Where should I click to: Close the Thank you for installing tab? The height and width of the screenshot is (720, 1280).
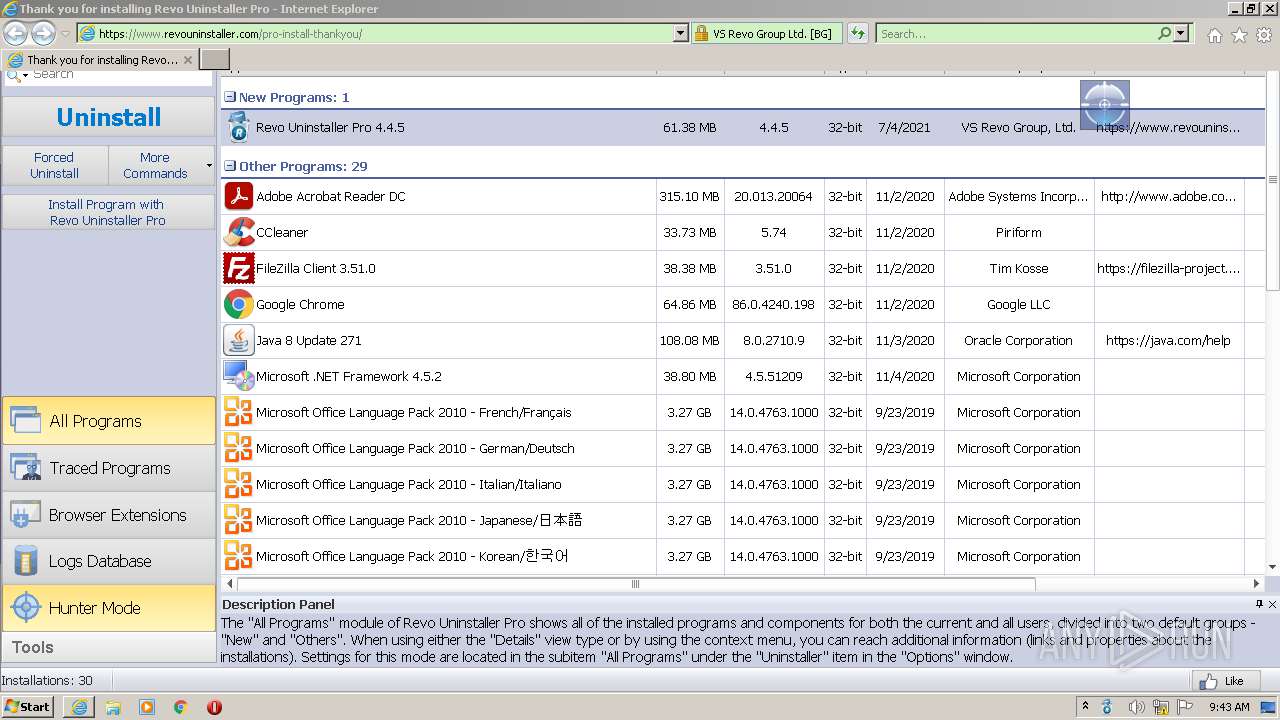pos(187,60)
